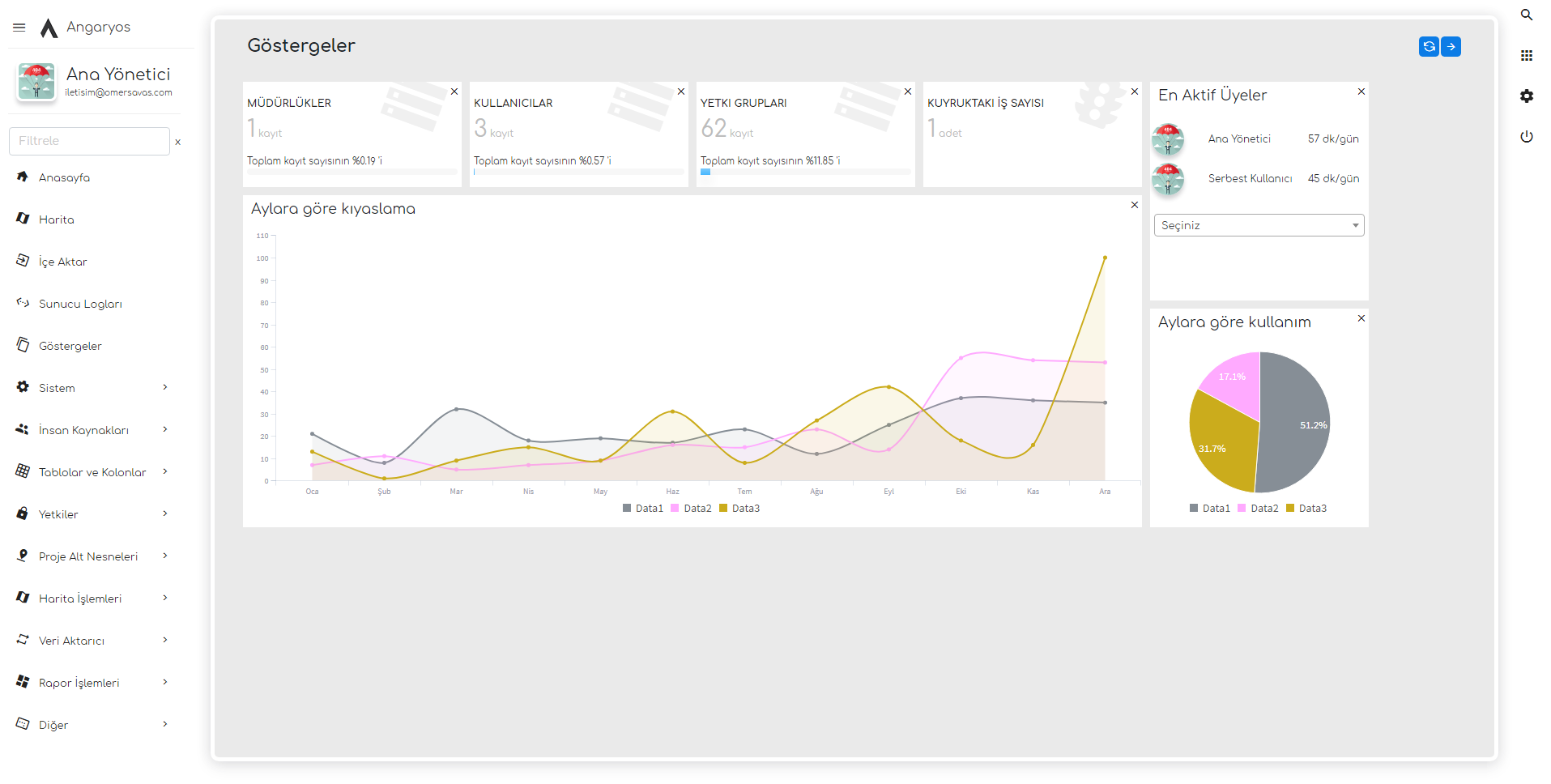
Task: Open Sunucu Logları menu item
Action: pos(80,305)
